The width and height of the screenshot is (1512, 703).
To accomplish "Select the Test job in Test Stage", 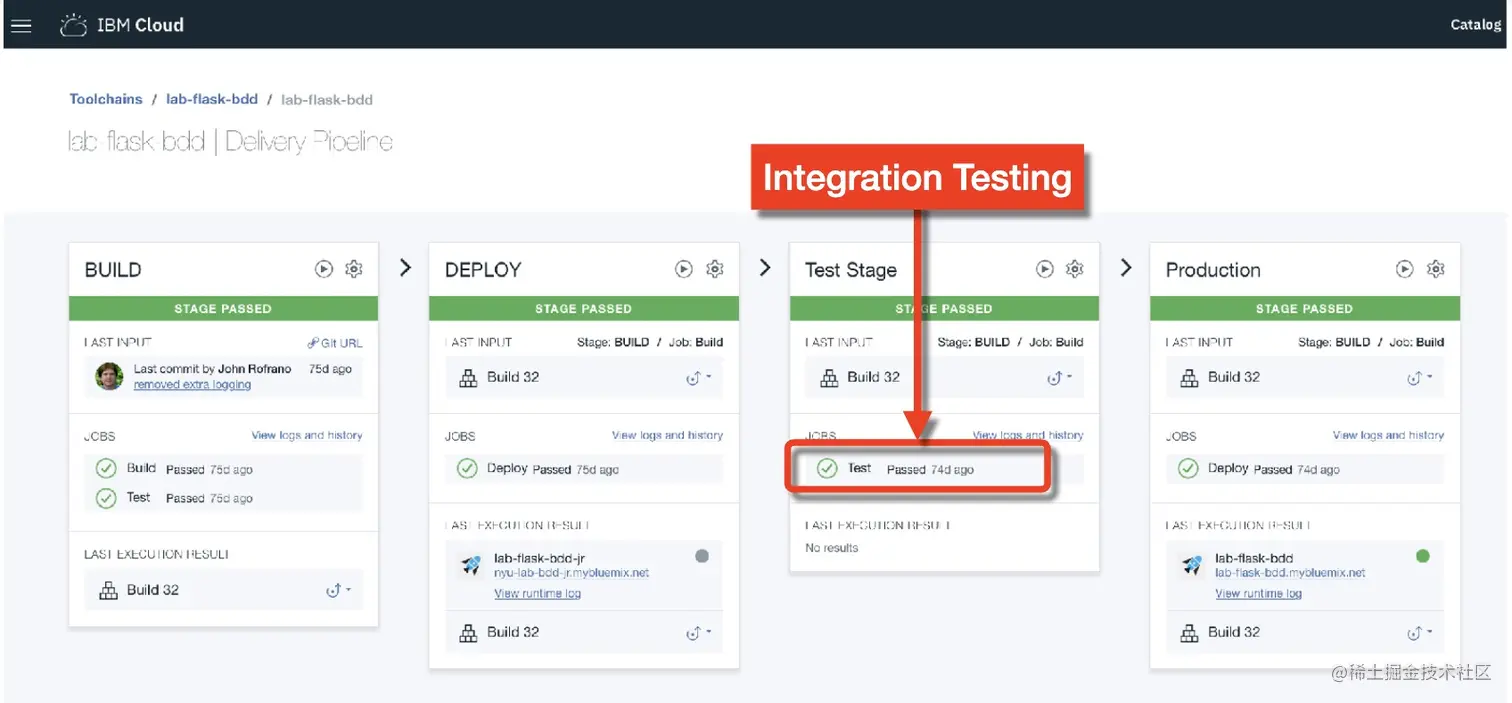I will tap(859, 468).
